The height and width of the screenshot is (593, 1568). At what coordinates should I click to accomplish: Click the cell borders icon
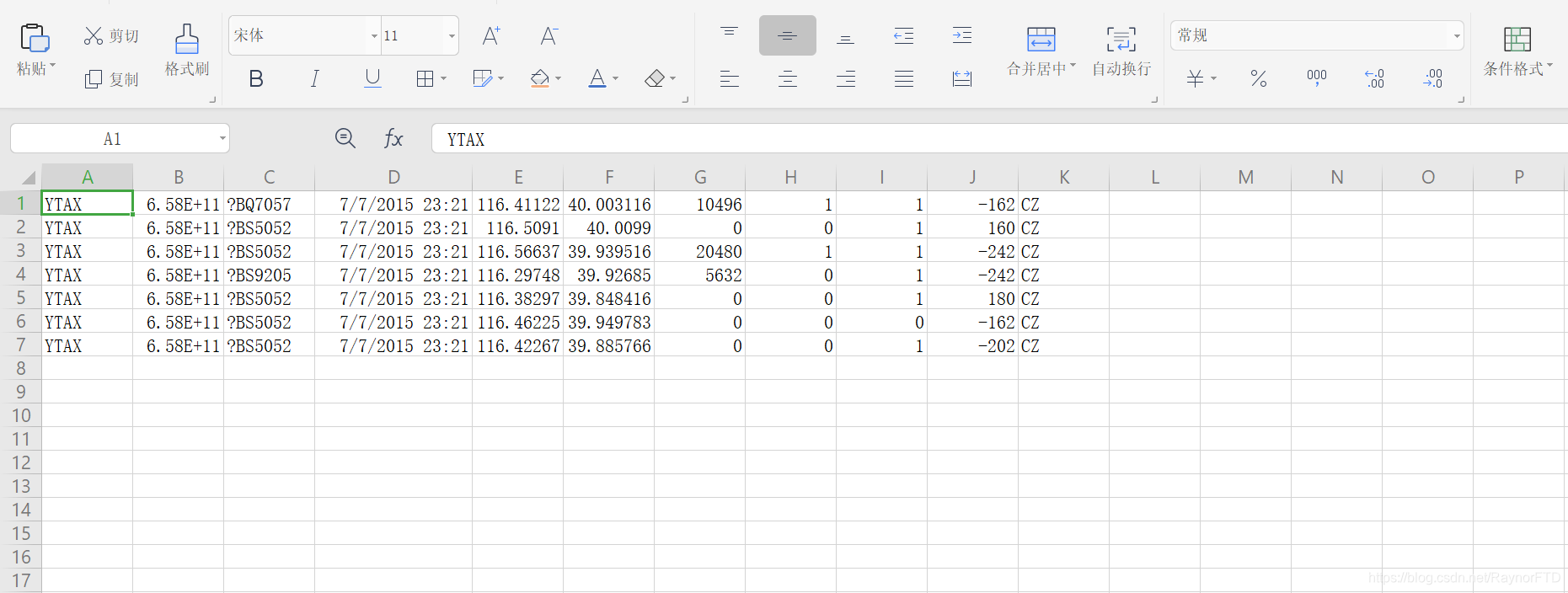425,78
